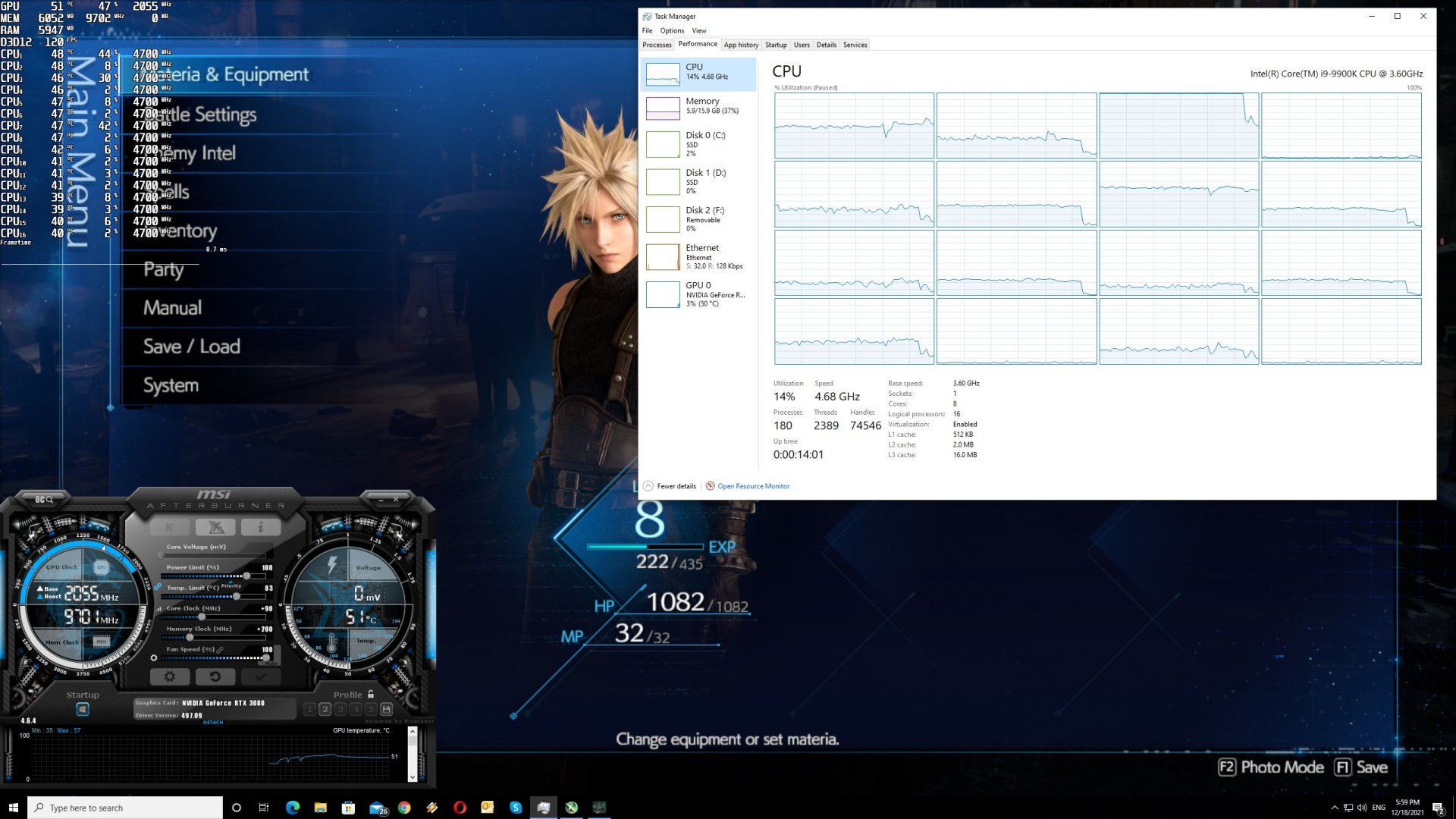The height and width of the screenshot is (819, 1456).
Task: Launch Kombustor with the K icon
Action: [x=168, y=527]
